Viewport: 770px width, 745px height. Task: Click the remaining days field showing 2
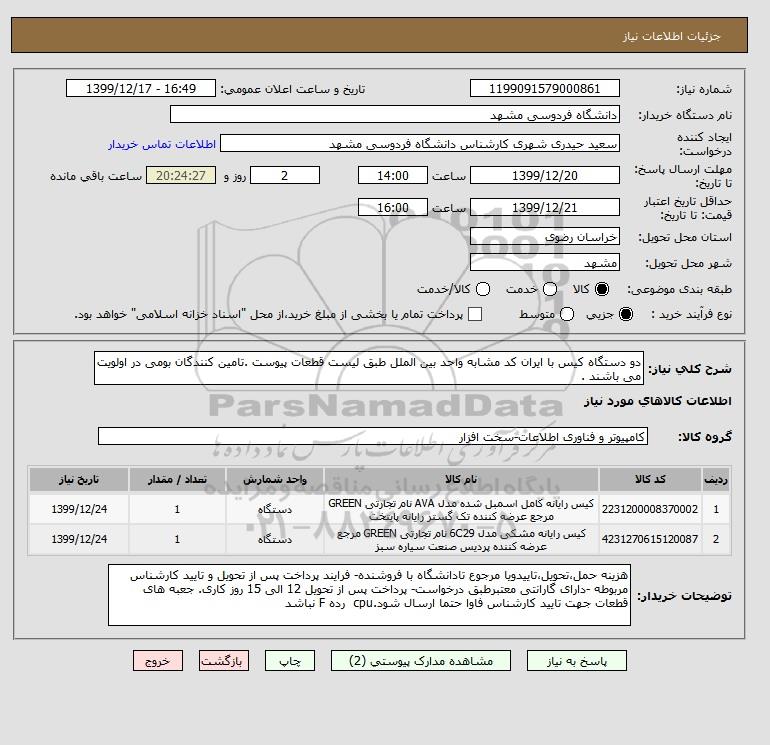pos(285,175)
